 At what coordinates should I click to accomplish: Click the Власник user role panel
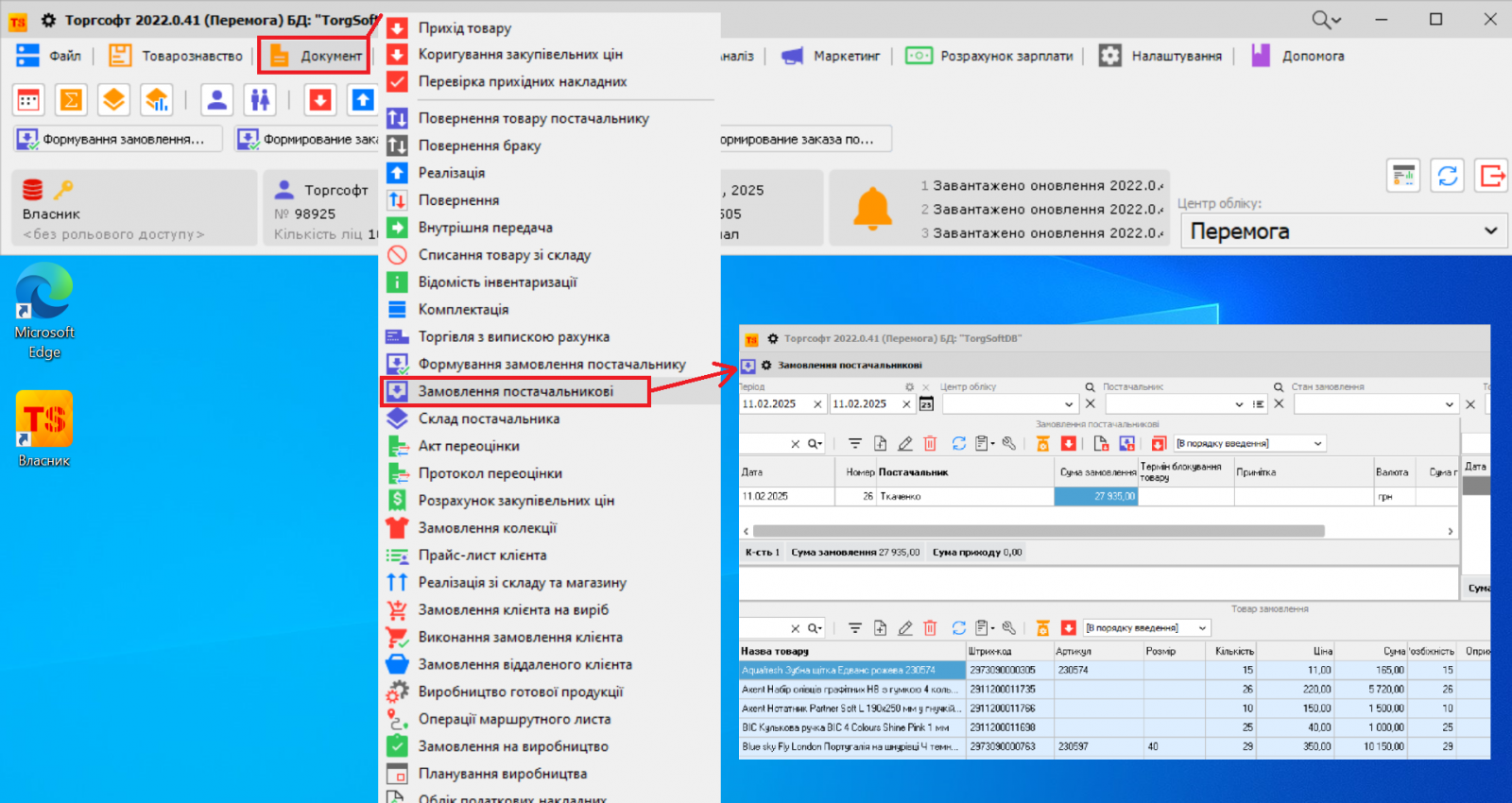point(134,209)
